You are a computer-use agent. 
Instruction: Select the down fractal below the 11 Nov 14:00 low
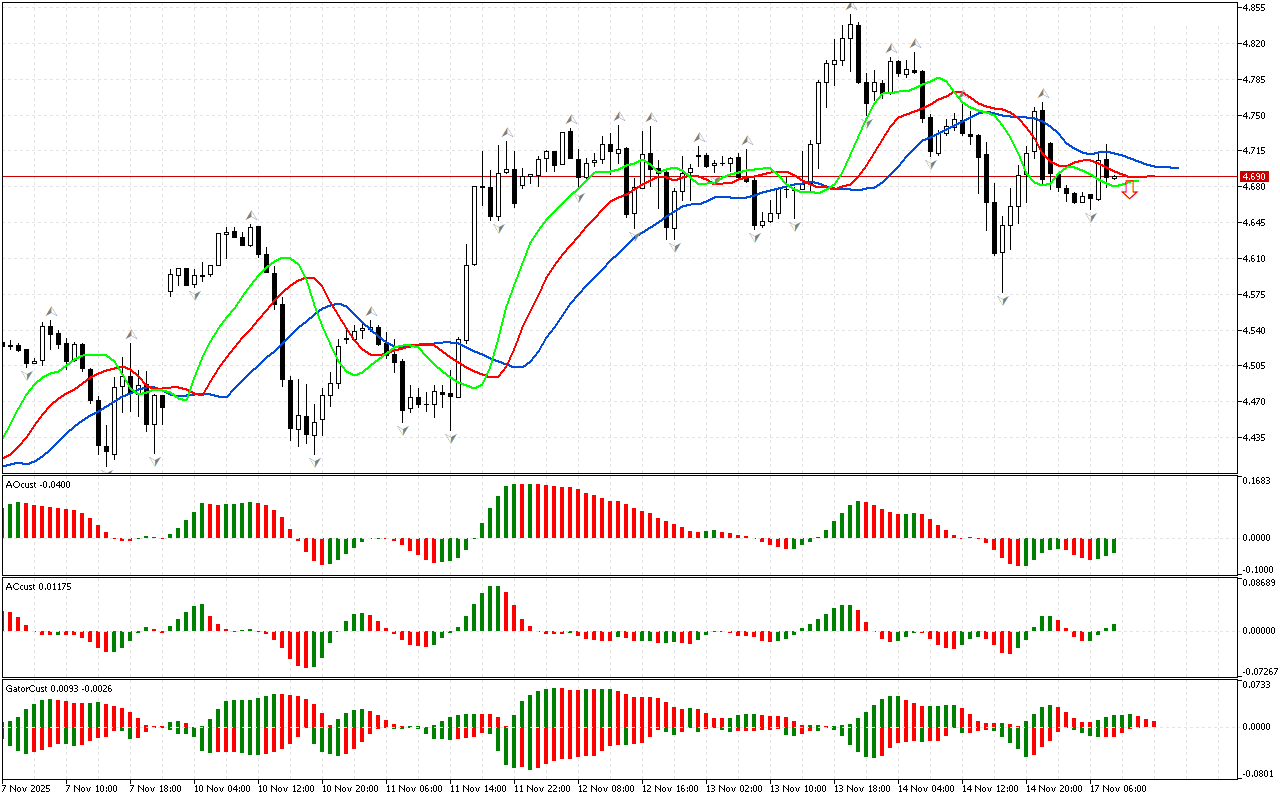[451, 437]
